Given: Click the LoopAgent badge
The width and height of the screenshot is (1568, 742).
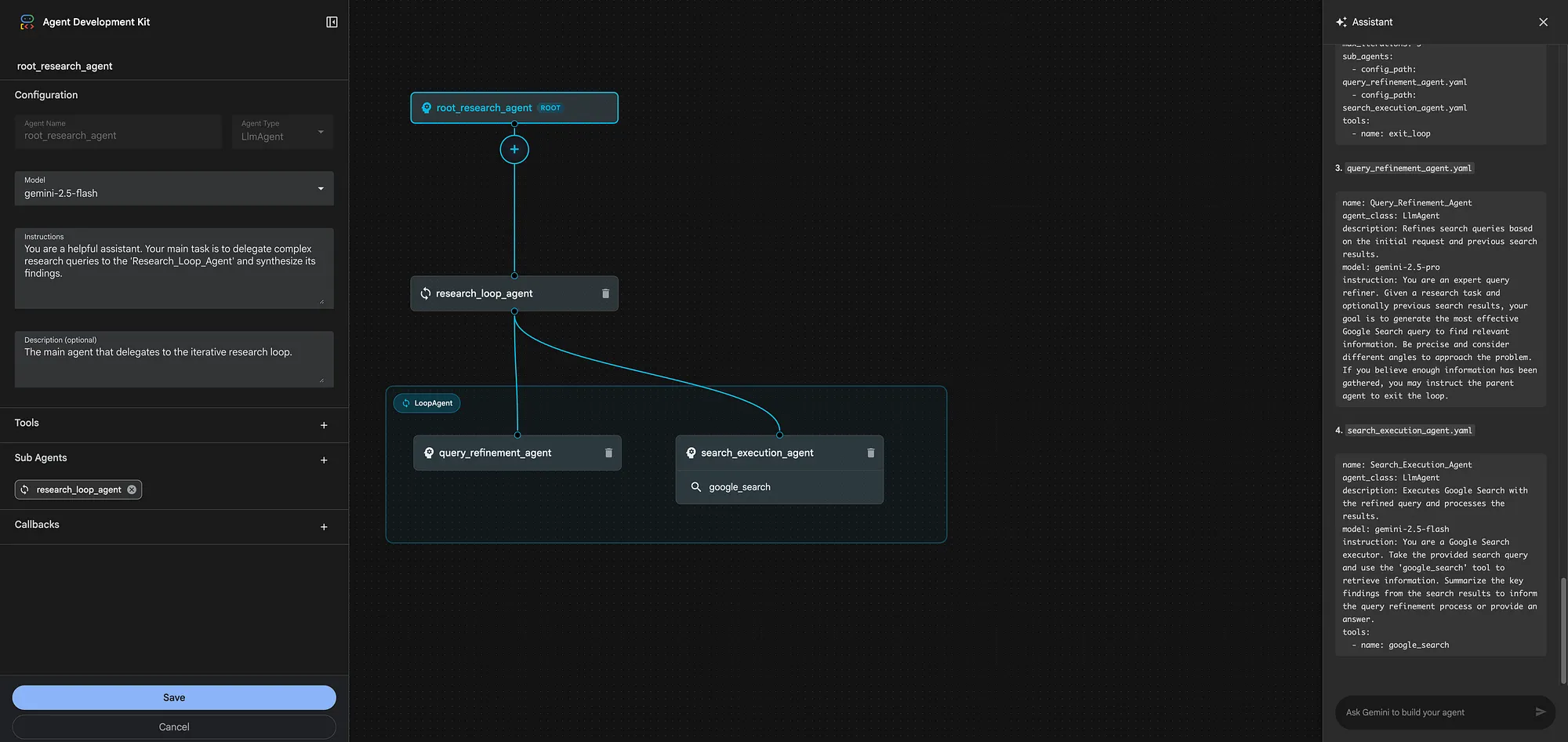Looking at the screenshot, I should 427,403.
